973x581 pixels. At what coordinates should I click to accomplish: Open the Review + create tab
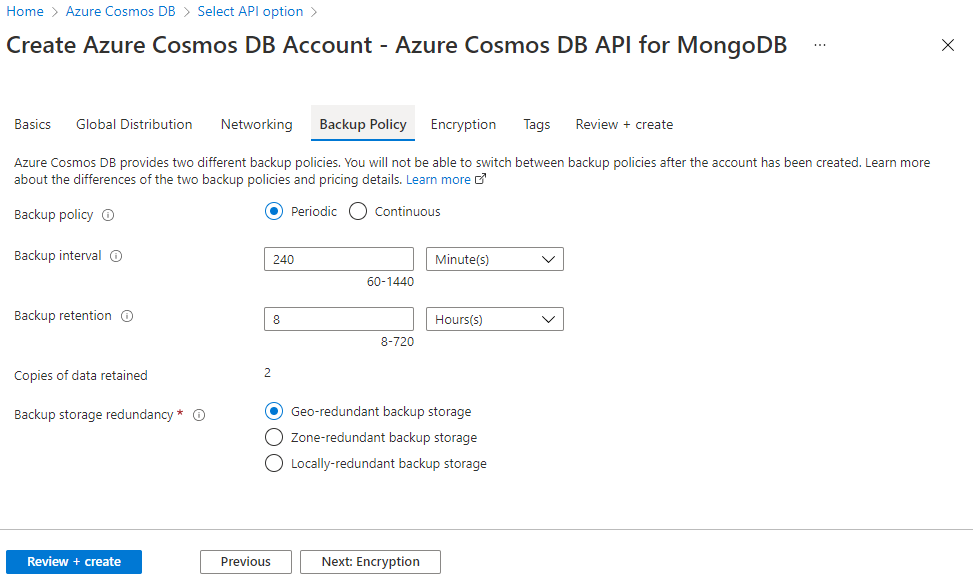(x=624, y=124)
